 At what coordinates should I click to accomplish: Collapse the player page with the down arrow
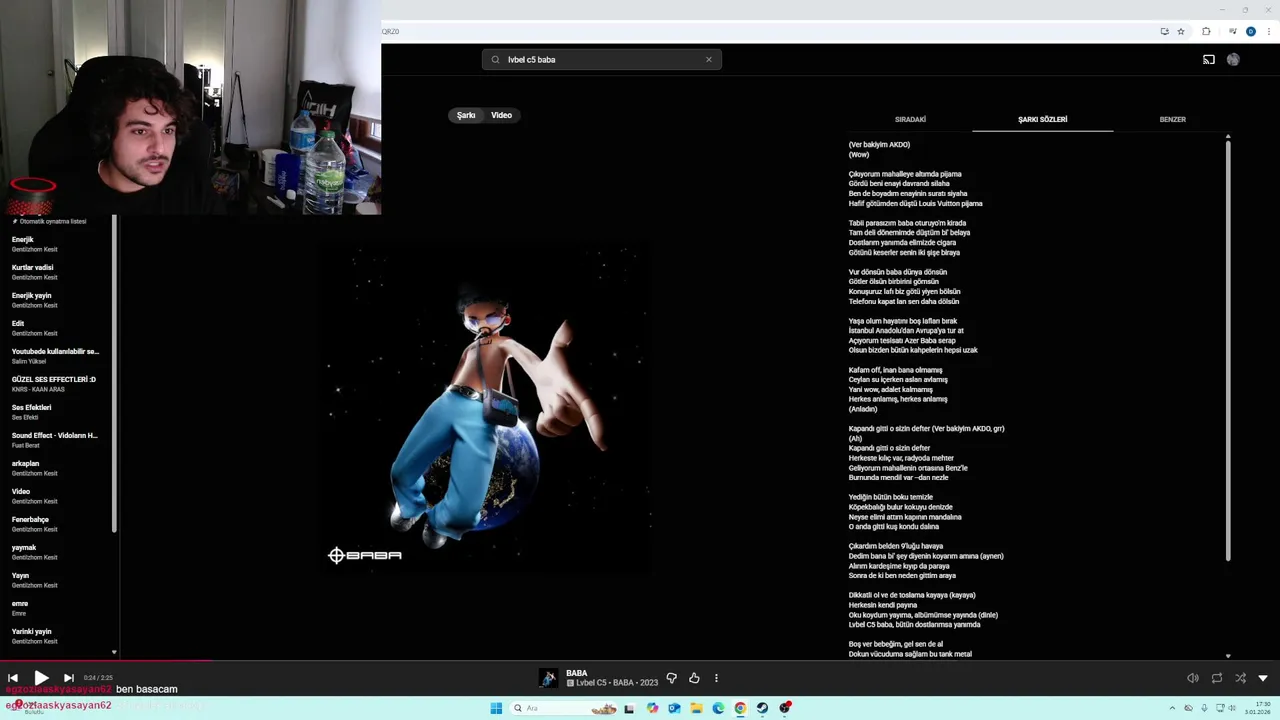[1263, 678]
